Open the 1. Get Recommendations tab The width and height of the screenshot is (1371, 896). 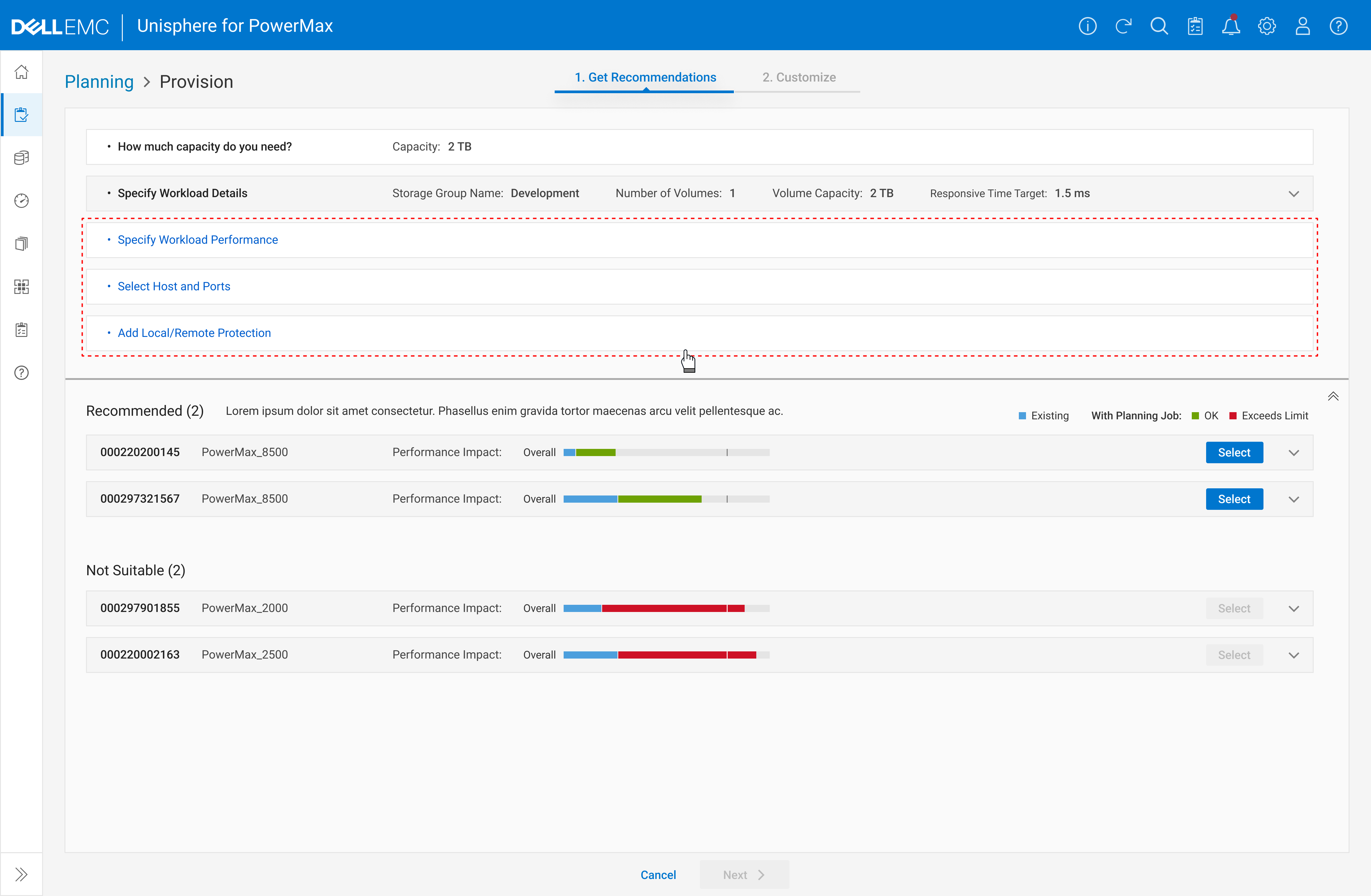pos(645,77)
